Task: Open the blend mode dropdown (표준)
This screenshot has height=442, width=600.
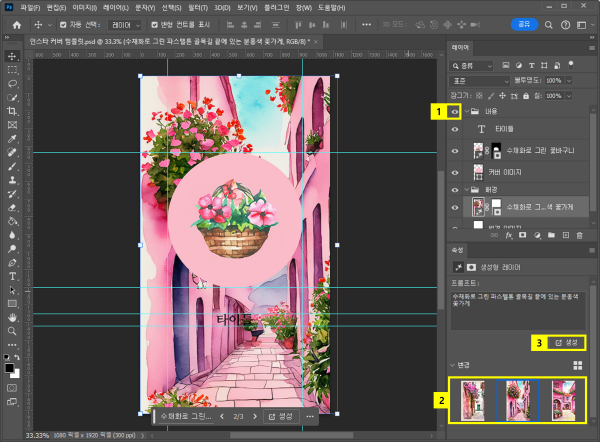Action: pyautogui.click(x=478, y=79)
